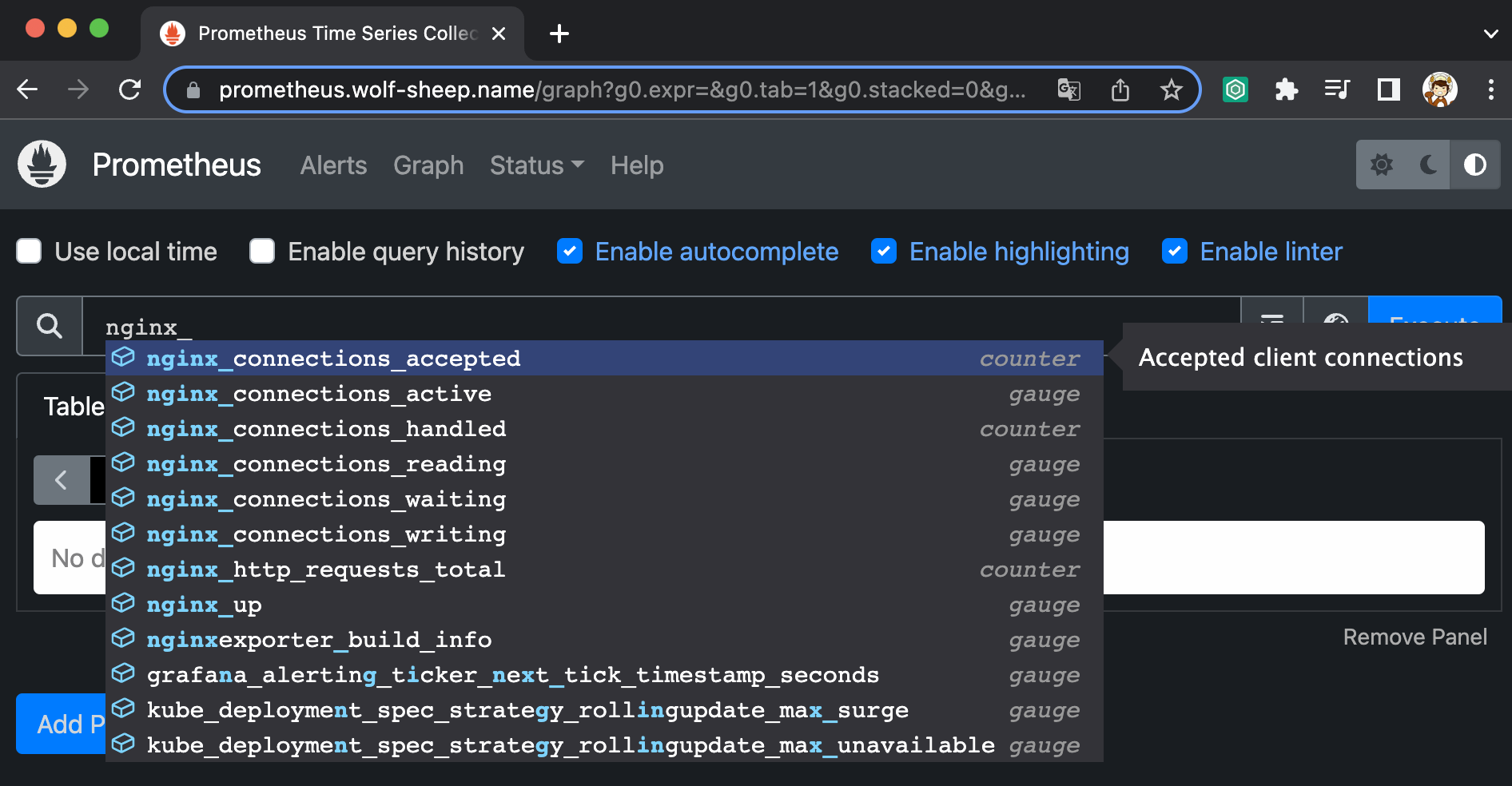1512x786 pixels.
Task: Open the metrics explorer globe icon
Action: pyautogui.click(x=1335, y=320)
